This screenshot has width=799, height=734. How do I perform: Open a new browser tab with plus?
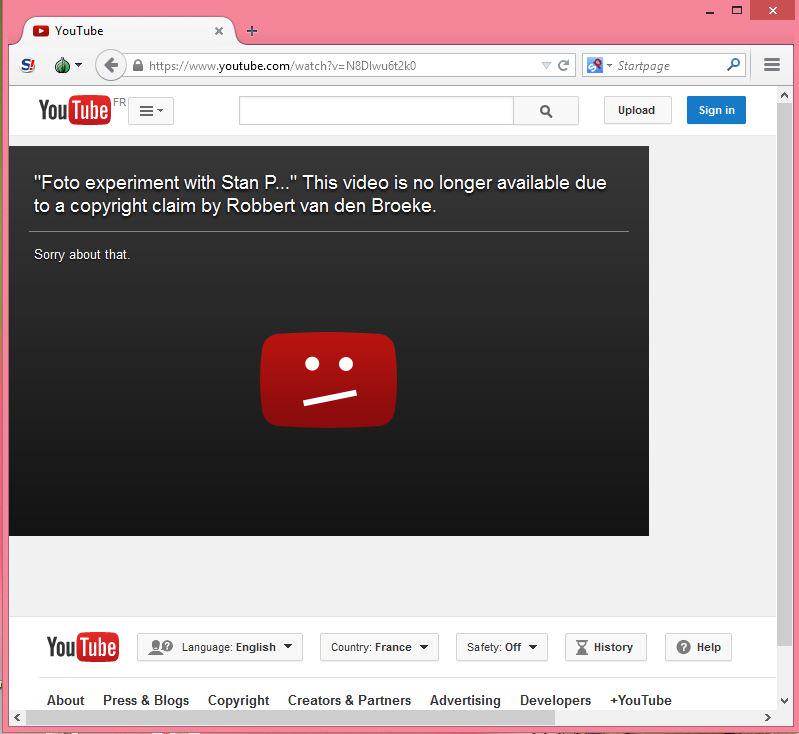click(251, 31)
